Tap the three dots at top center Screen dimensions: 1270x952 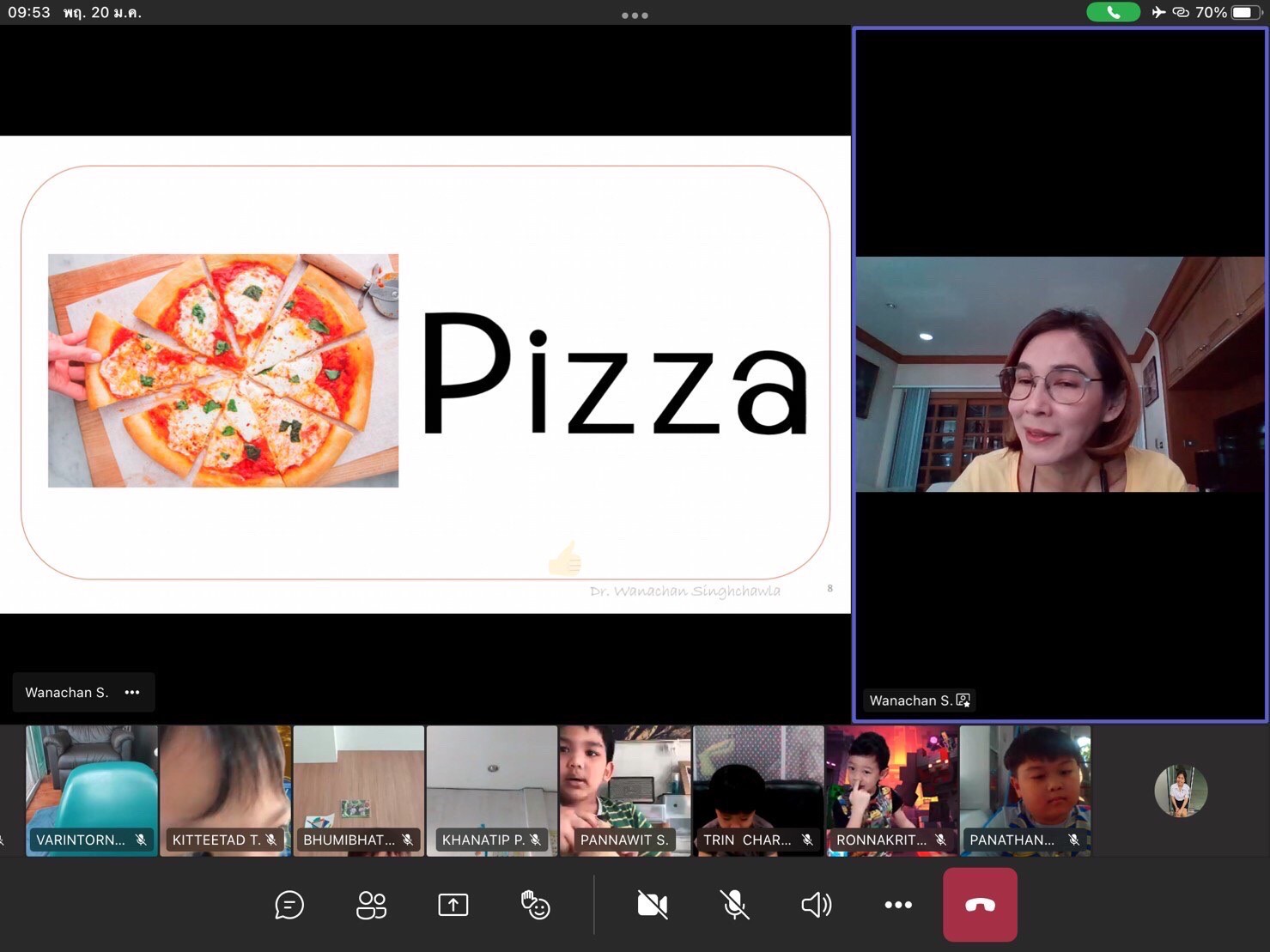pos(635,15)
